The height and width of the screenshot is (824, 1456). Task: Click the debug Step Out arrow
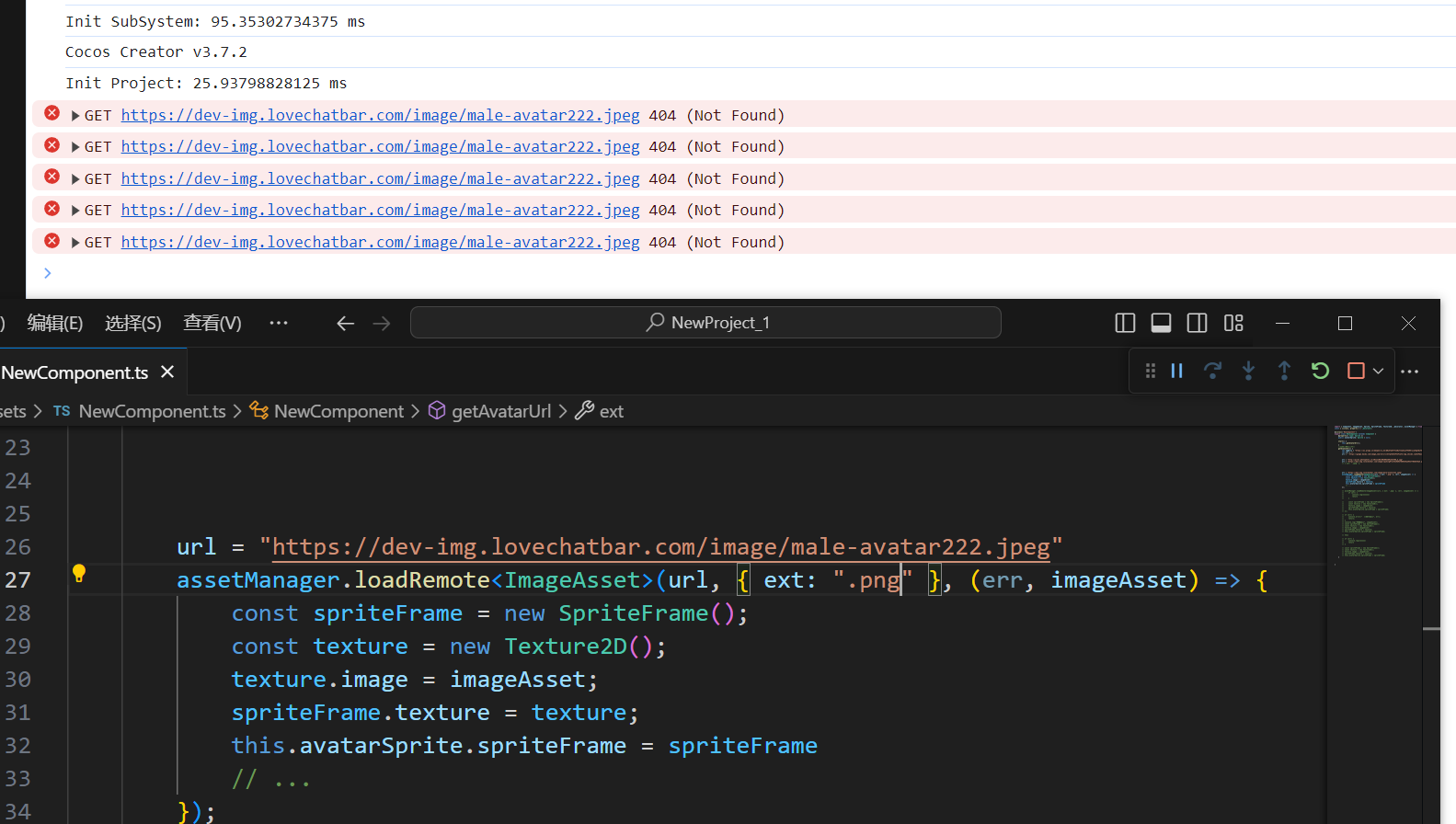pos(1284,371)
